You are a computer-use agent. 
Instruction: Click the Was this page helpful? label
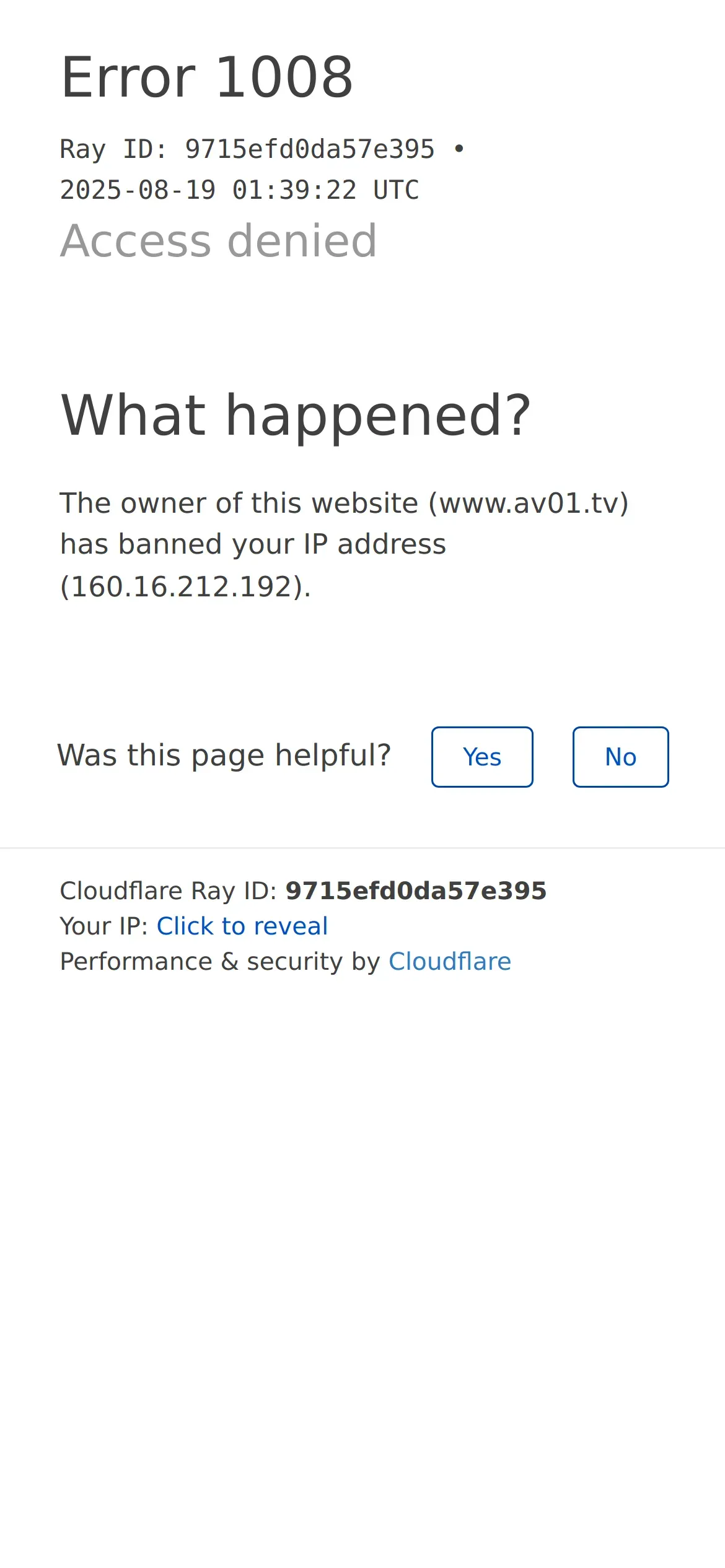pos(224,755)
